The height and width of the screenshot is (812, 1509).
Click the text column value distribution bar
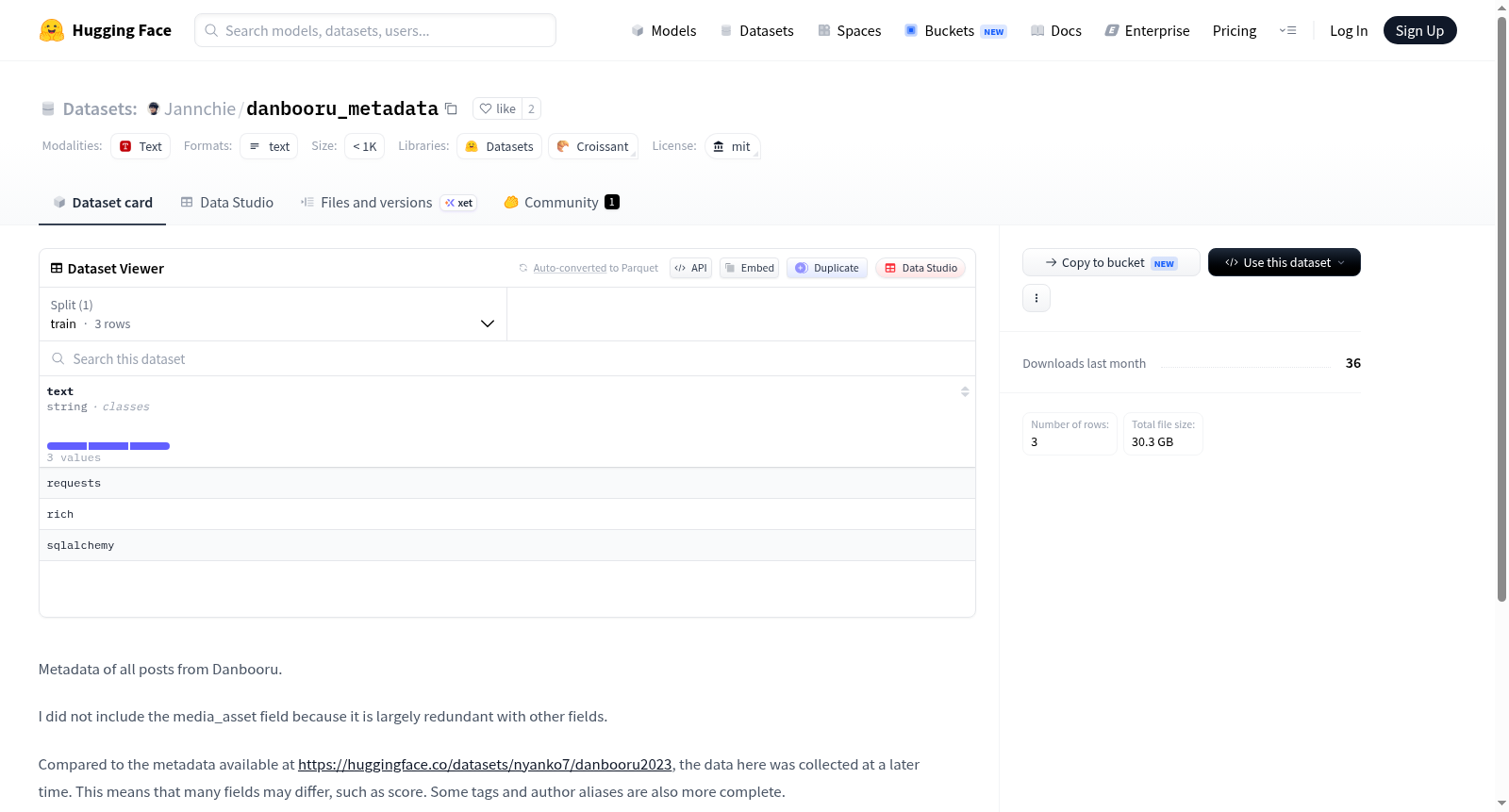tap(108, 445)
